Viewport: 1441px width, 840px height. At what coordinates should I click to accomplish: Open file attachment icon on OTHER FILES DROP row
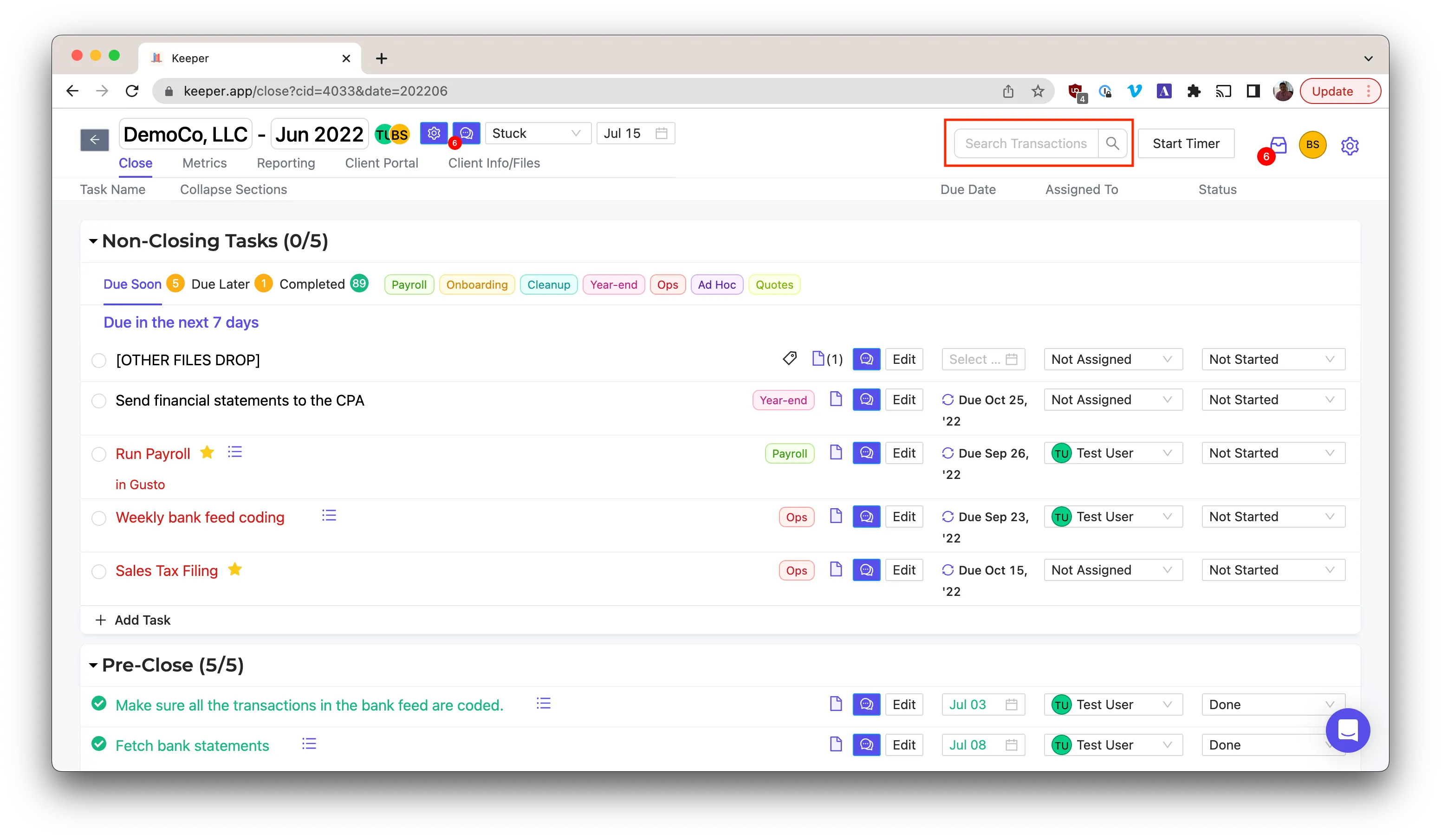pyautogui.click(x=818, y=359)
